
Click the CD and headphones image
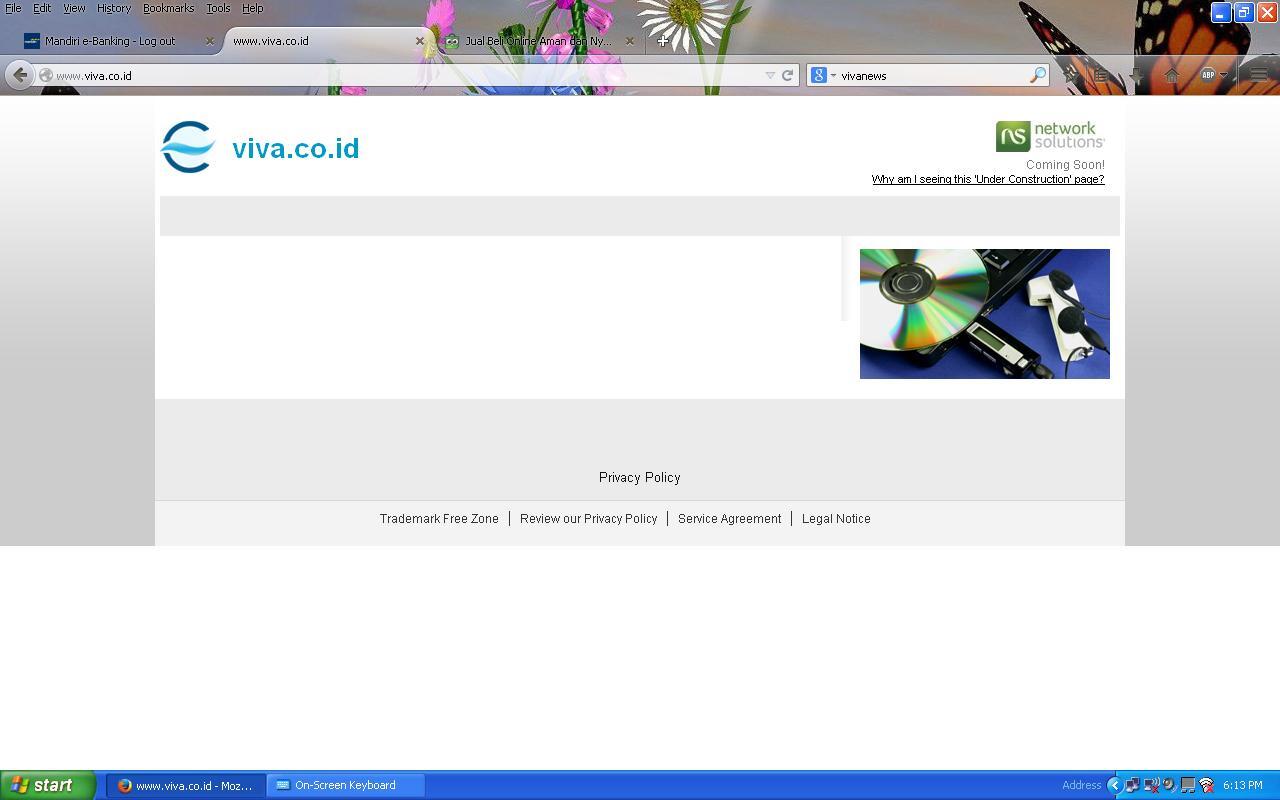(985, 314)
